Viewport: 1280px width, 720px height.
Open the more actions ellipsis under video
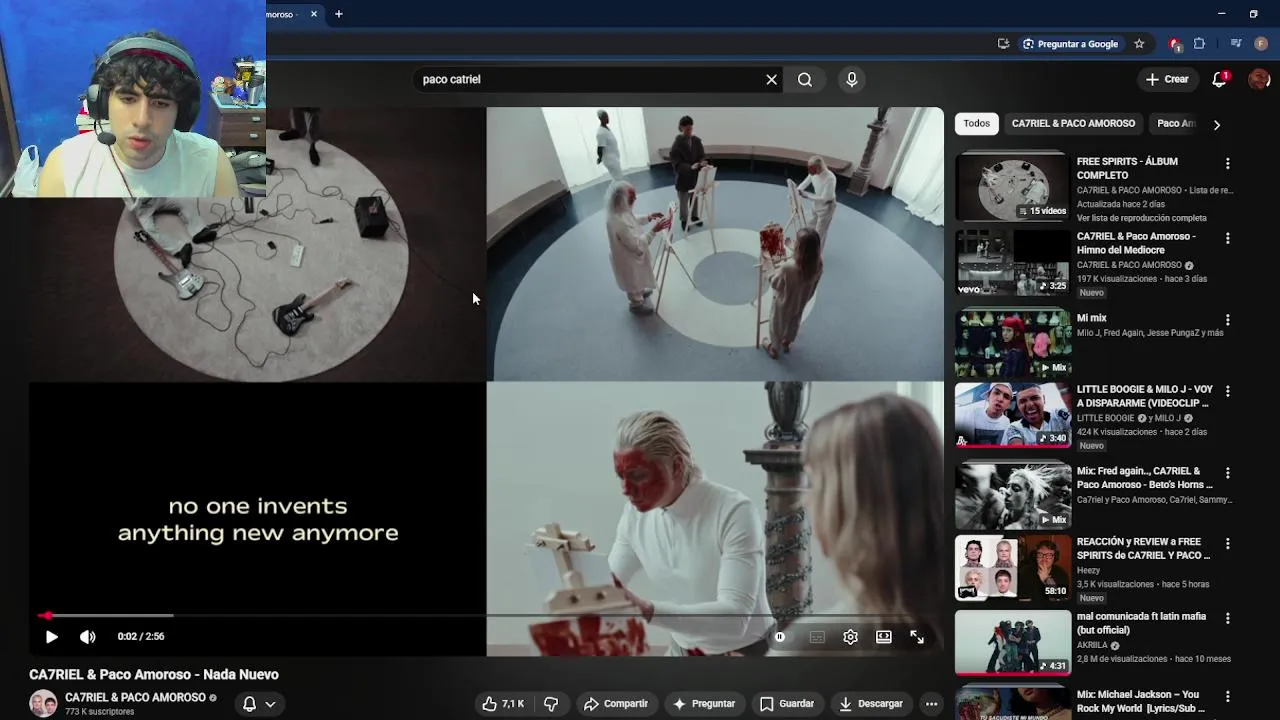[x=931, y=704]
